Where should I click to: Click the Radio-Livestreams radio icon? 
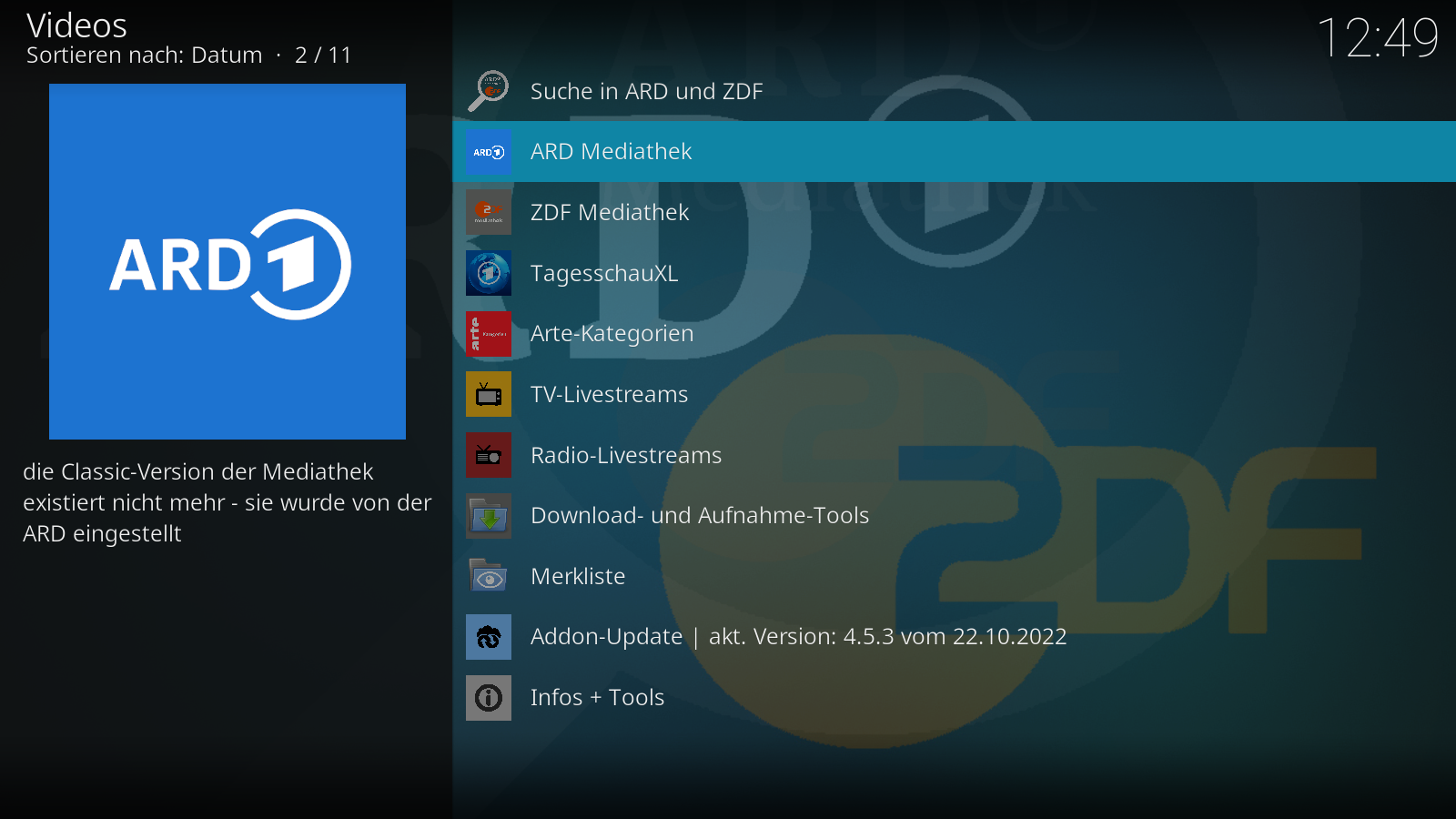(x=489, y=455)
